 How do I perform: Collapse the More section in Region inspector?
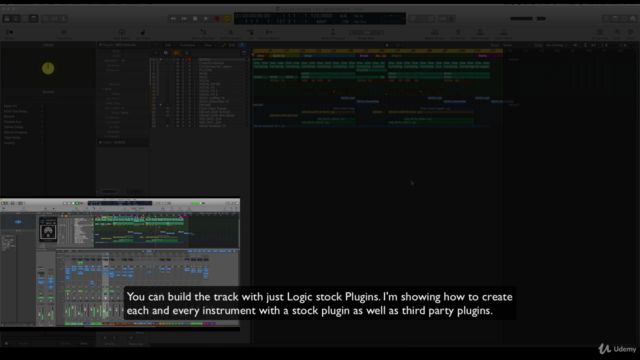103,89
